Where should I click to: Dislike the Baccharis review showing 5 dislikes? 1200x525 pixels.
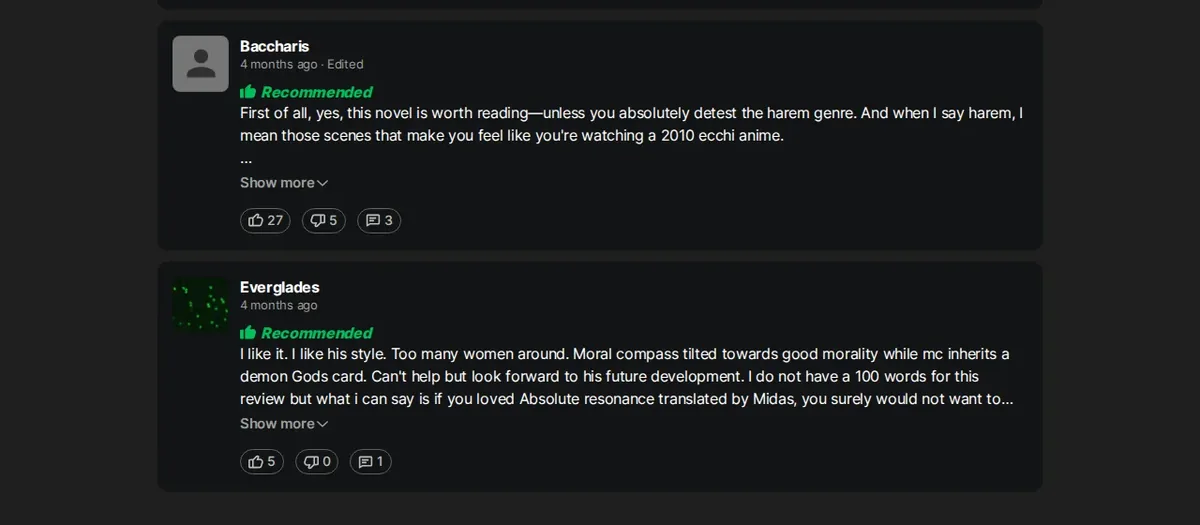pos(323,220)
